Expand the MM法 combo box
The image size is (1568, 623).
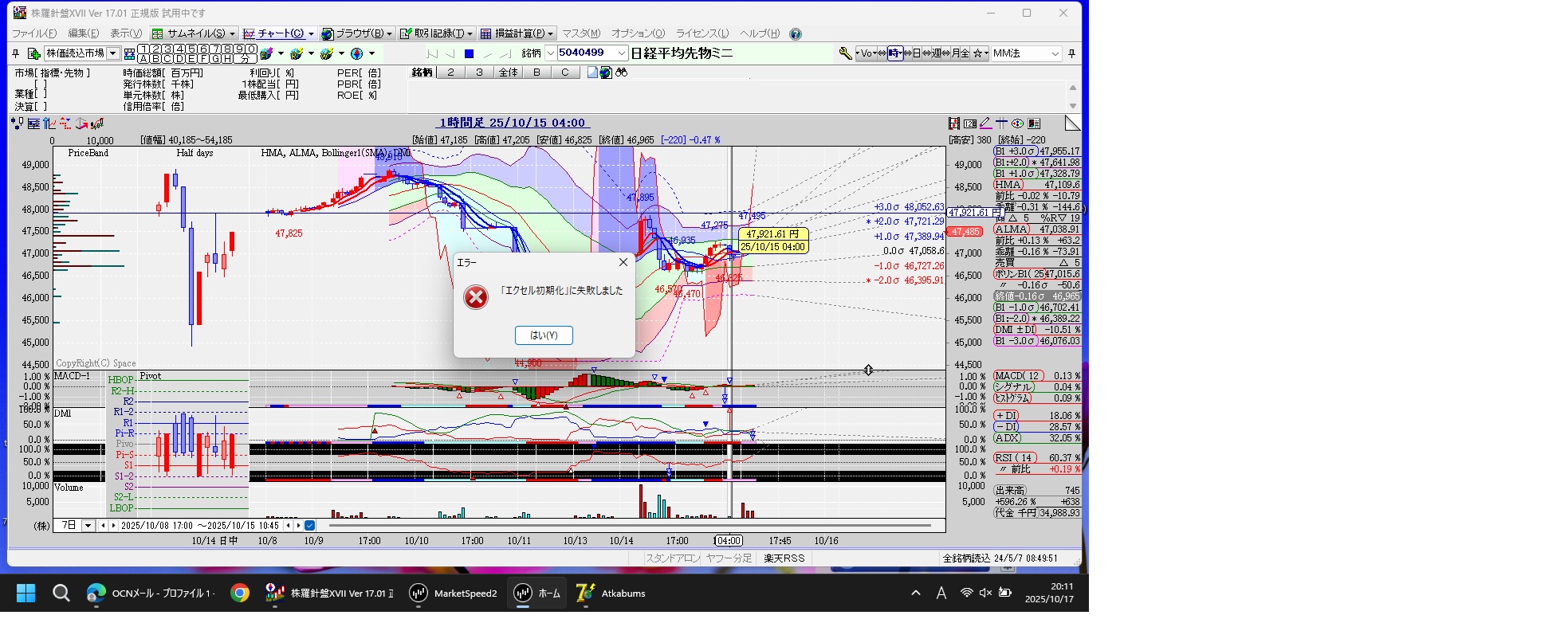pyautogui.click(x=1055, y=53)
